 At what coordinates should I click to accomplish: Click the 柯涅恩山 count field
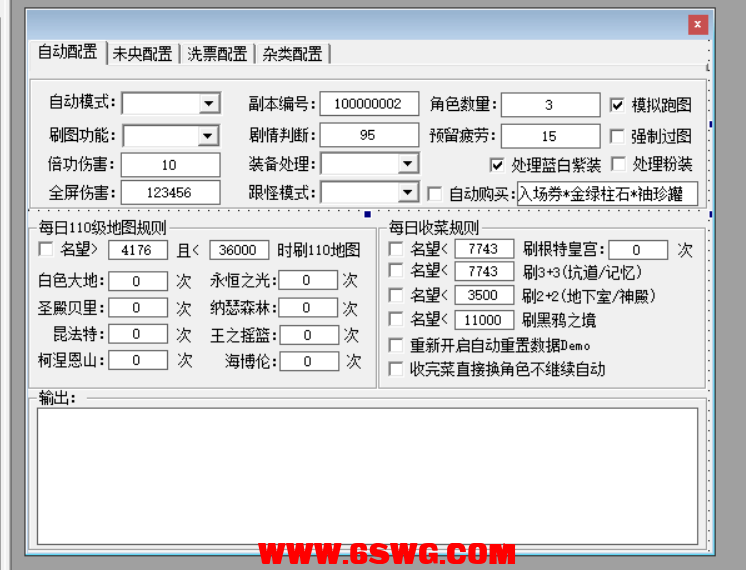tap(138, 360)
